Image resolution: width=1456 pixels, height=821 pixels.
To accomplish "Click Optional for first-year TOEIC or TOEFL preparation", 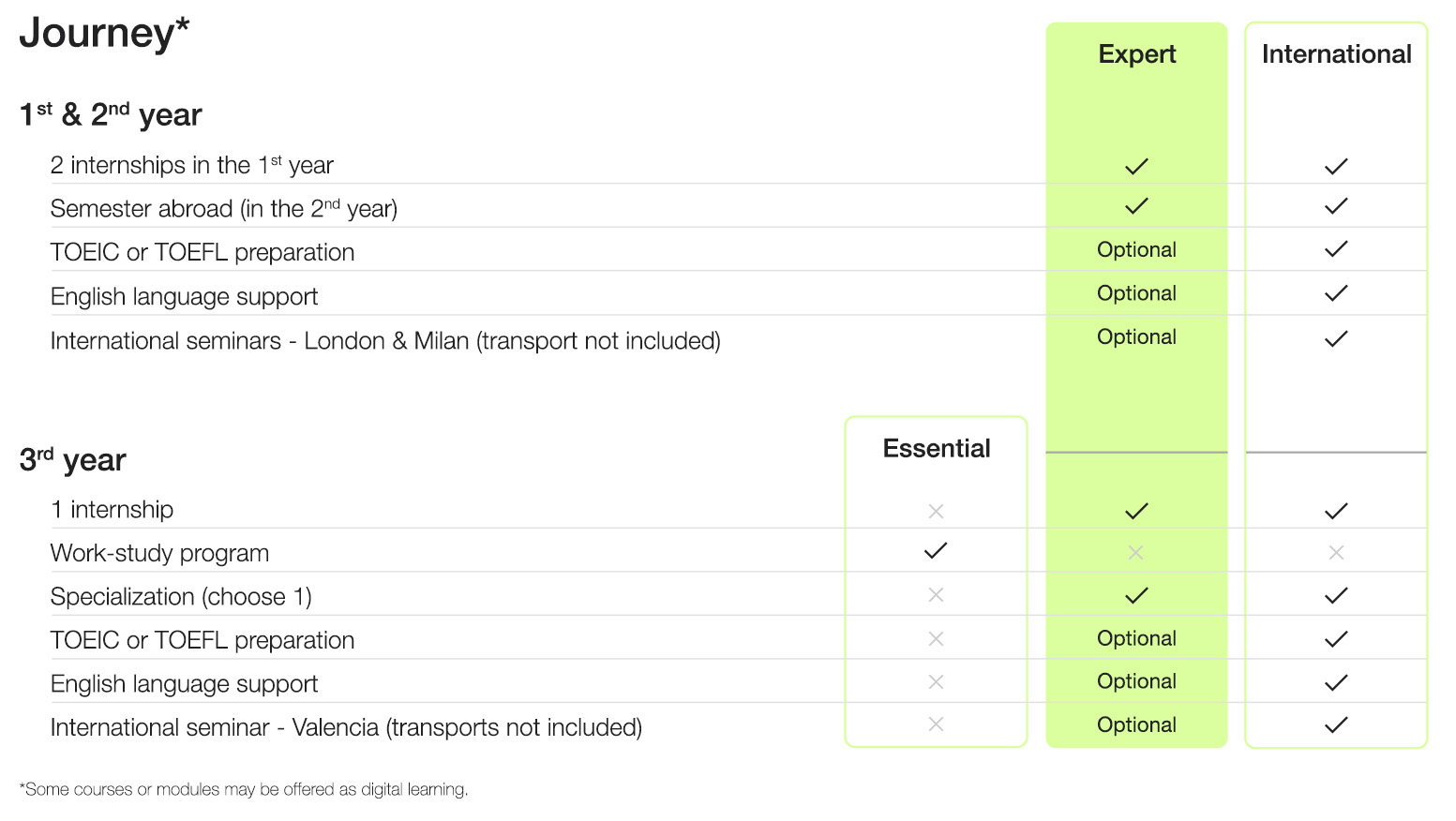I will point(1136,250).
